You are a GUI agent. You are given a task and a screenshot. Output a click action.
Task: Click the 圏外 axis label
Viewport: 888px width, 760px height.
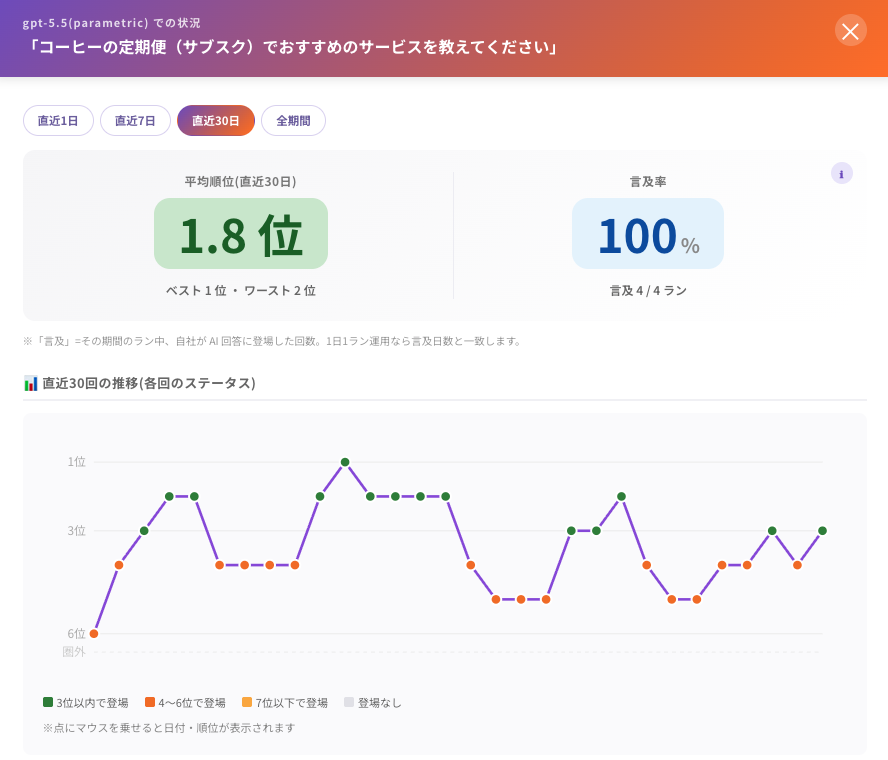74,652
